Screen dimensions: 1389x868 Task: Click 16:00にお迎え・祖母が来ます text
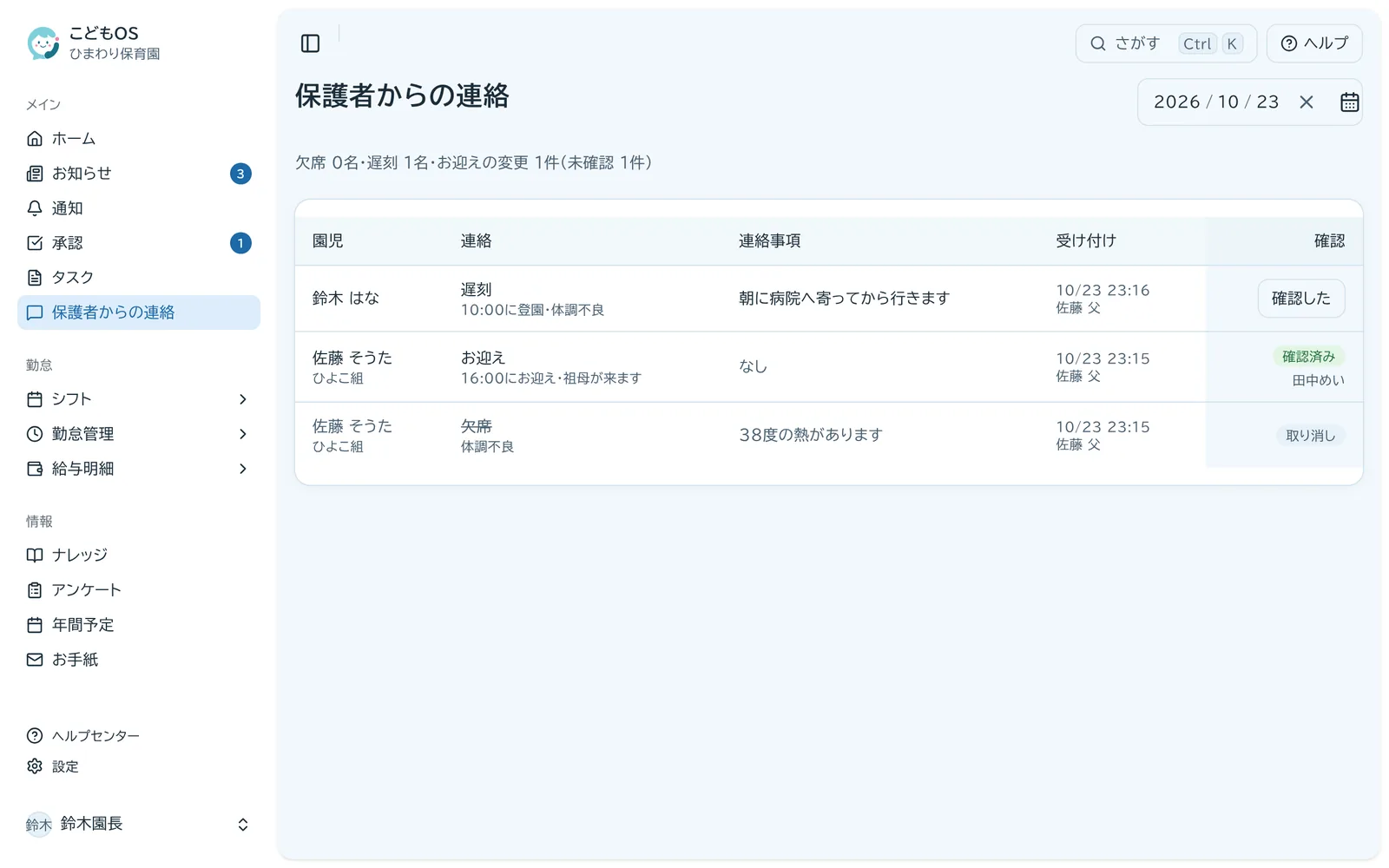click(551, 378)
